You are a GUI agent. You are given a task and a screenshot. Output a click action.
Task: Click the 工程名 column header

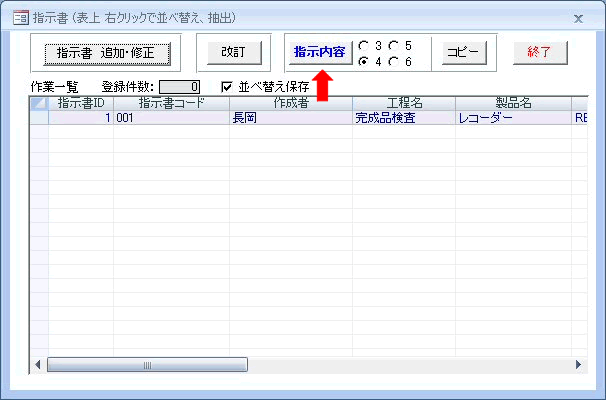[404, 103]
